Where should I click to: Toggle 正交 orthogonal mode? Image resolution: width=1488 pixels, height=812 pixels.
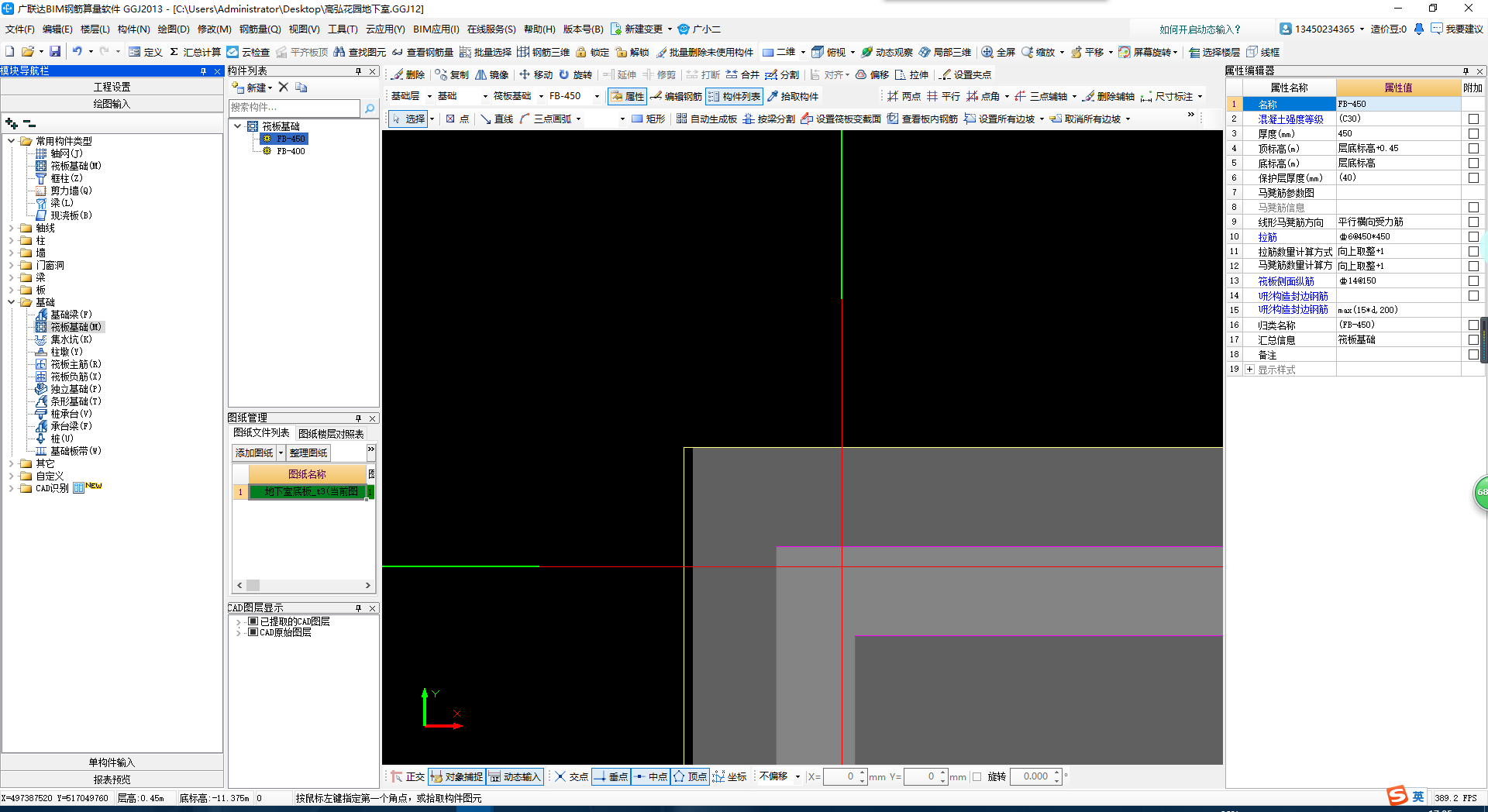(408, 776)
